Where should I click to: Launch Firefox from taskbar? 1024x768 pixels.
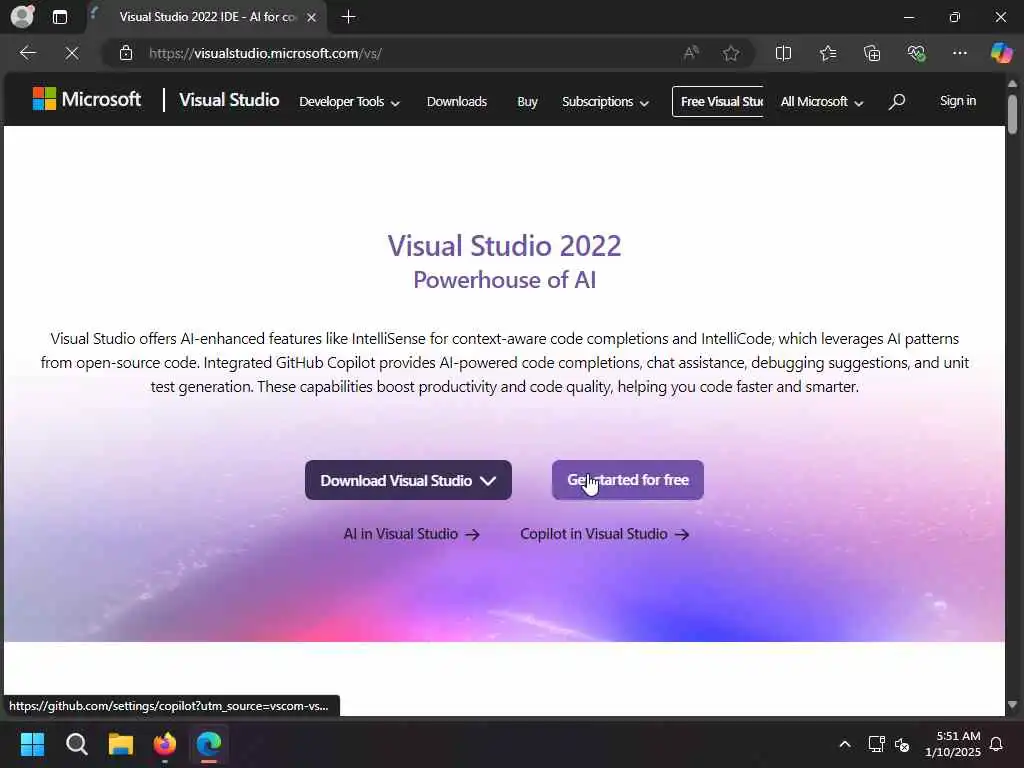[x=165, y=744]
